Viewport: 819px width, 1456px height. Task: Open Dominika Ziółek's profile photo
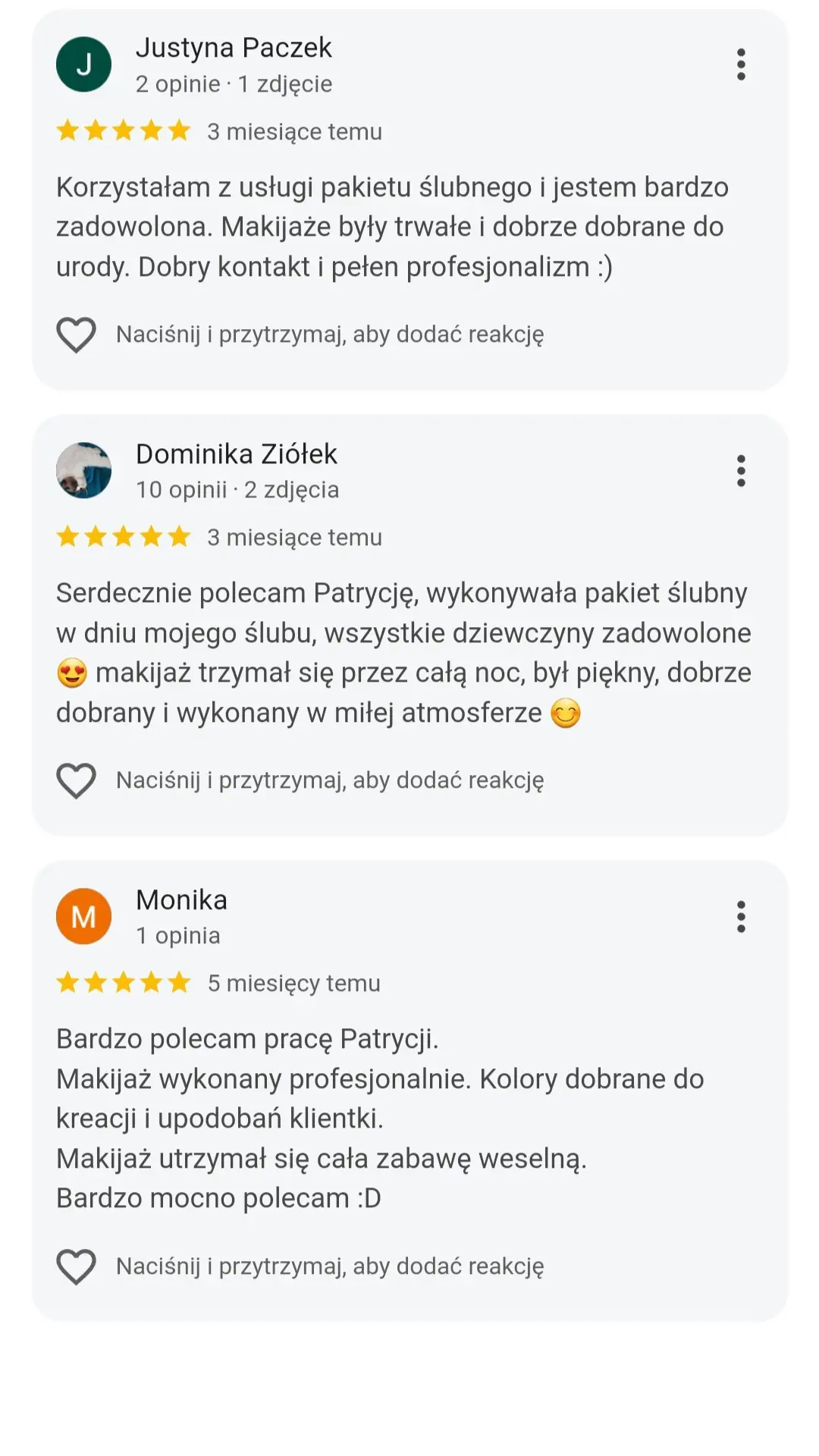[84, 471]
